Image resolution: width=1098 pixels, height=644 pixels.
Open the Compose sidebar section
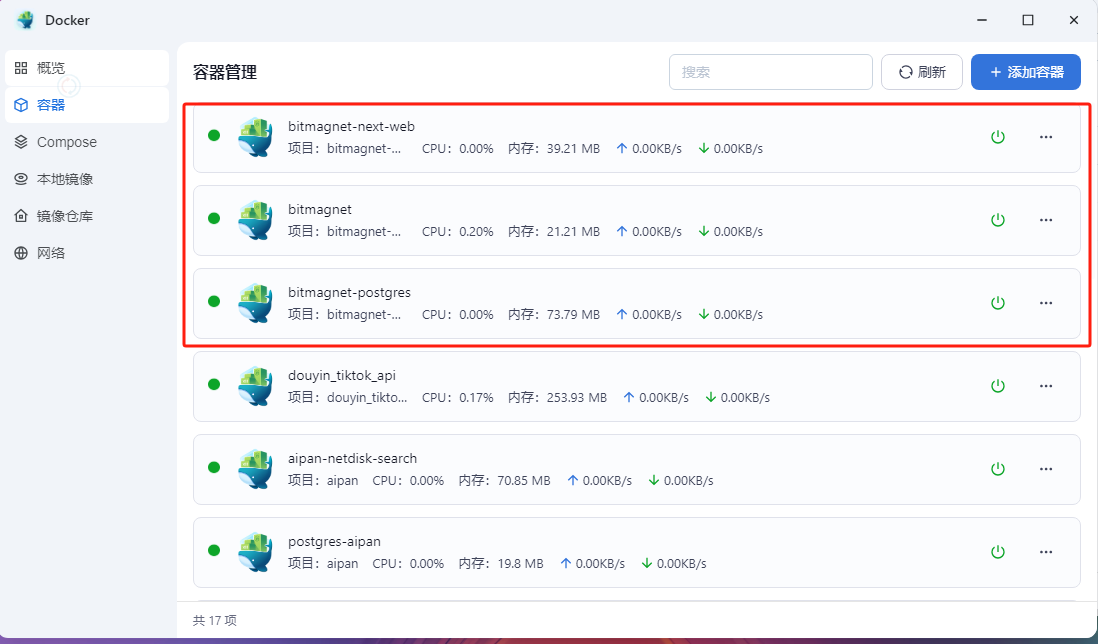tap(87, 142)
